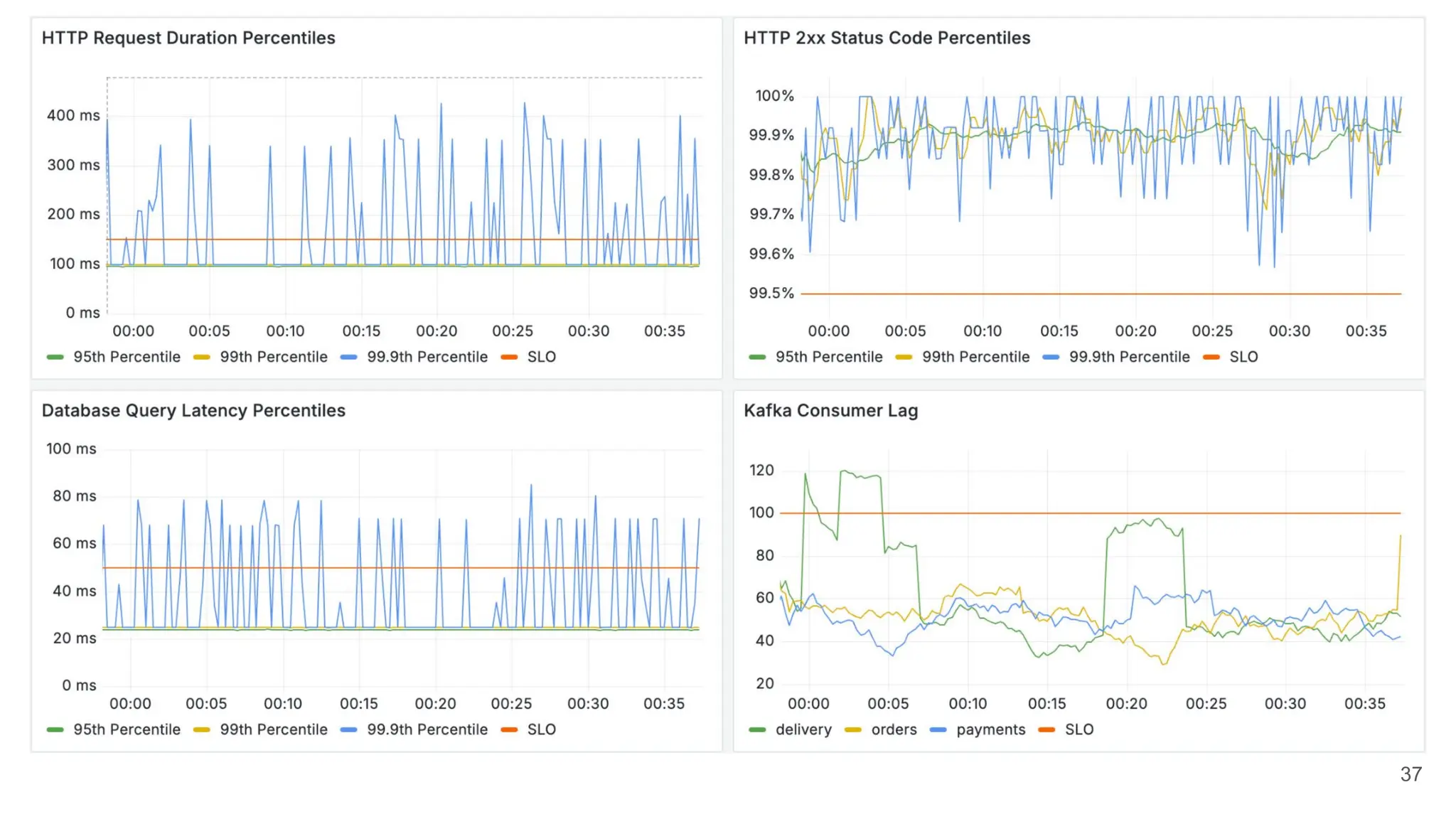Image resolution: width=1456 pixels, height=819 pixels.
Task: Click page number 37
Action: click(1410, 774)
